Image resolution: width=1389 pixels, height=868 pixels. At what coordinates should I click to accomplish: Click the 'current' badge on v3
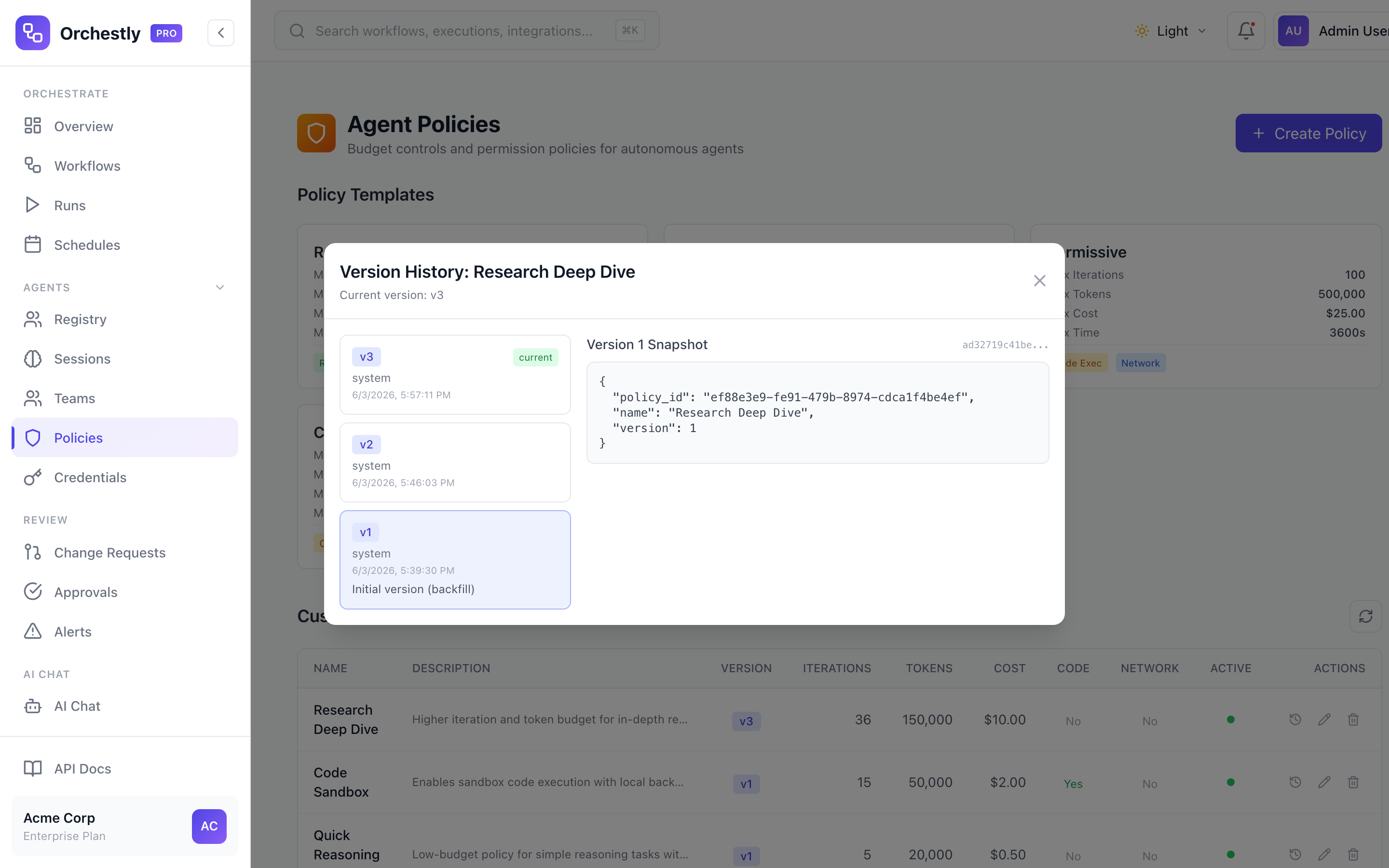(535, 357)
